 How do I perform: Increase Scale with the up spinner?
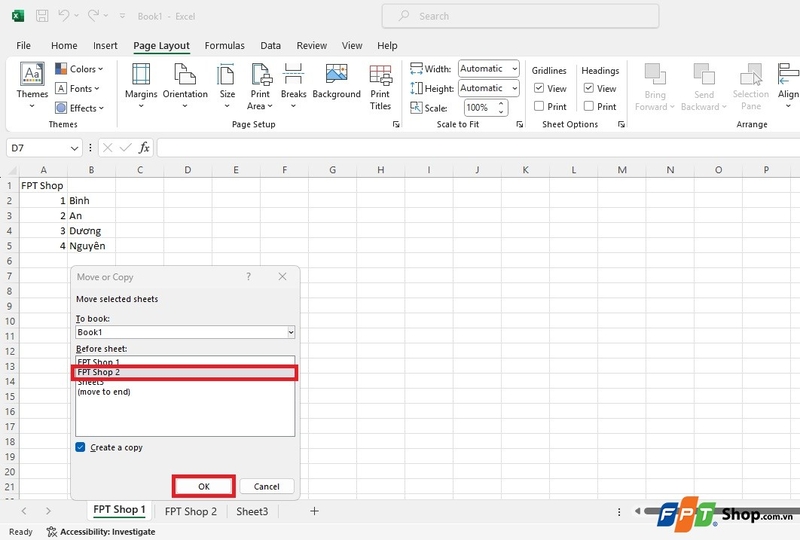click(501, 104)
